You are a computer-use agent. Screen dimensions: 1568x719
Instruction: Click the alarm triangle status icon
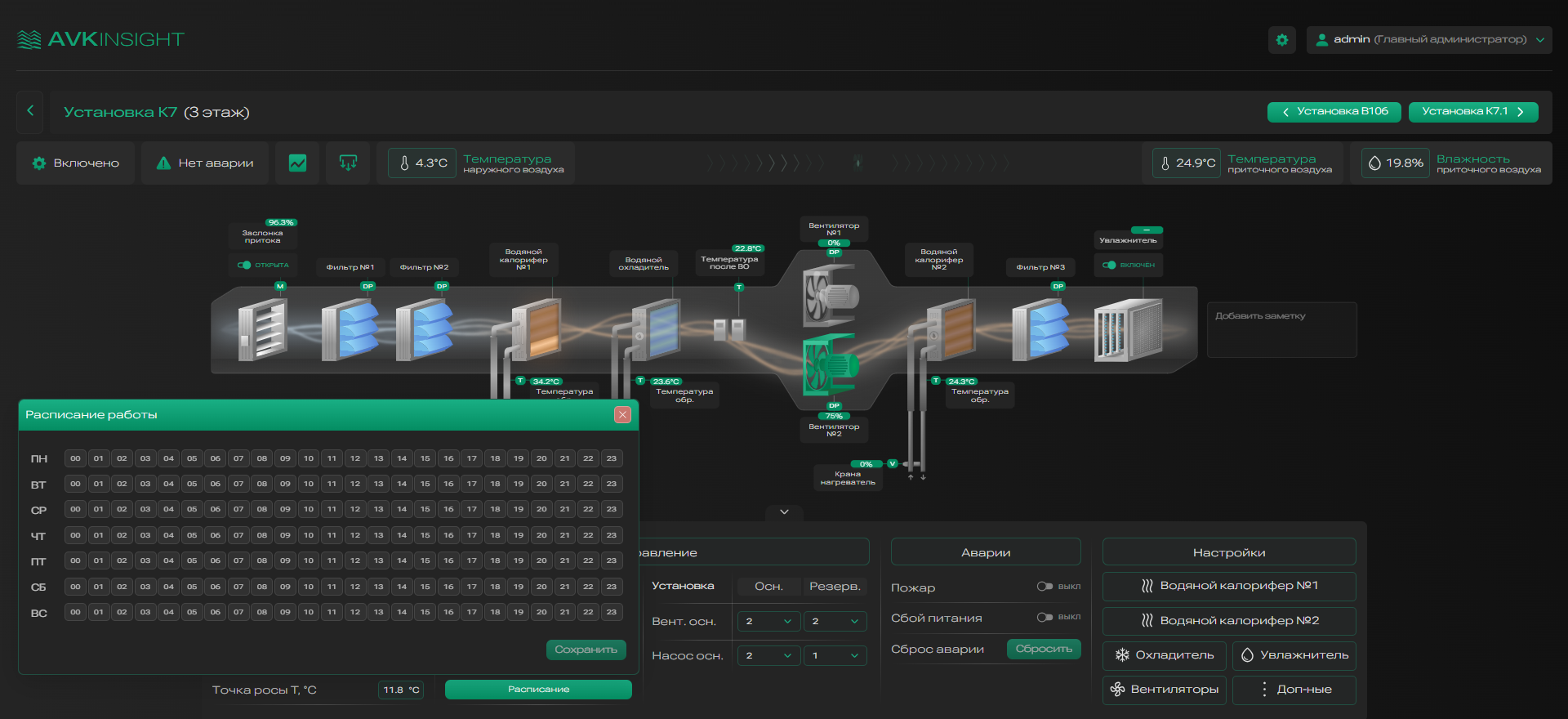pyautogui.click(x=163, y=163)
